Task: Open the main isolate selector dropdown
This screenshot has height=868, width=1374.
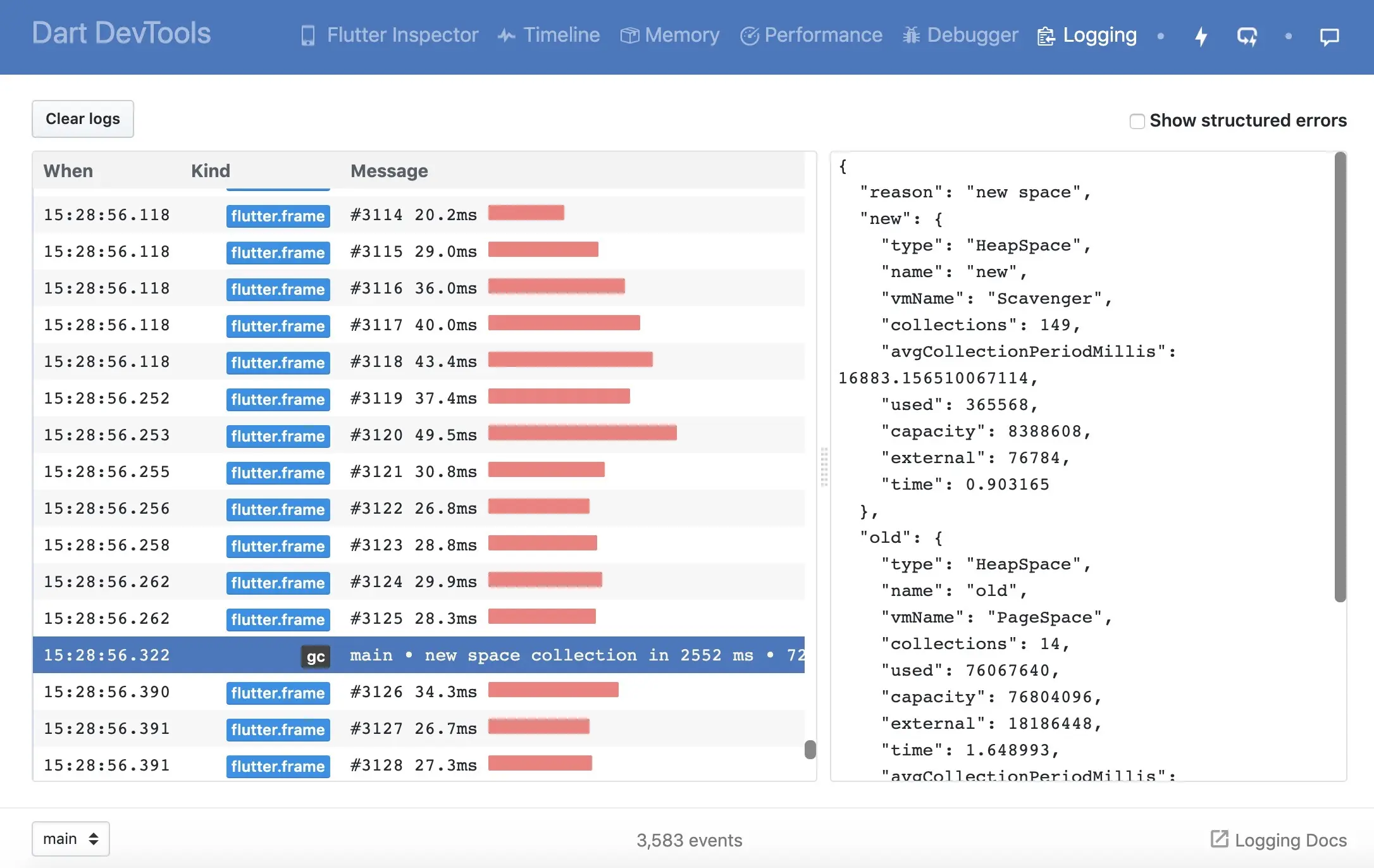Action: [71, 839]
